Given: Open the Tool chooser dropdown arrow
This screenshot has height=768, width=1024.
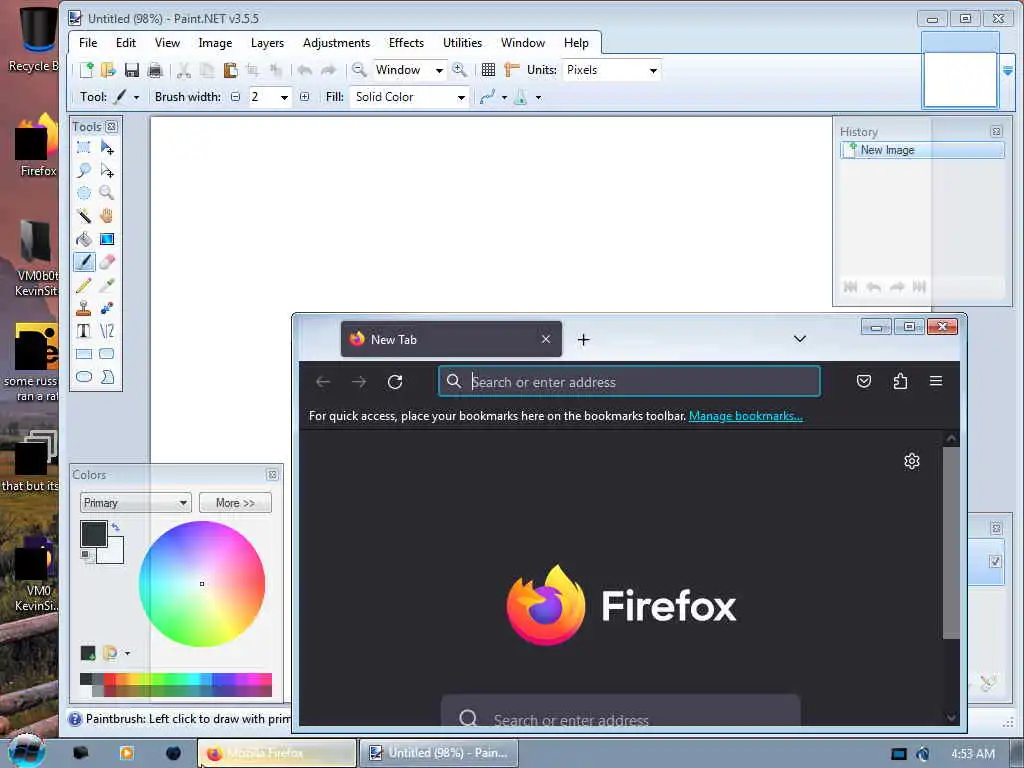Looking at the screenshot, I should pyautogui.click(x=136, y=97).
